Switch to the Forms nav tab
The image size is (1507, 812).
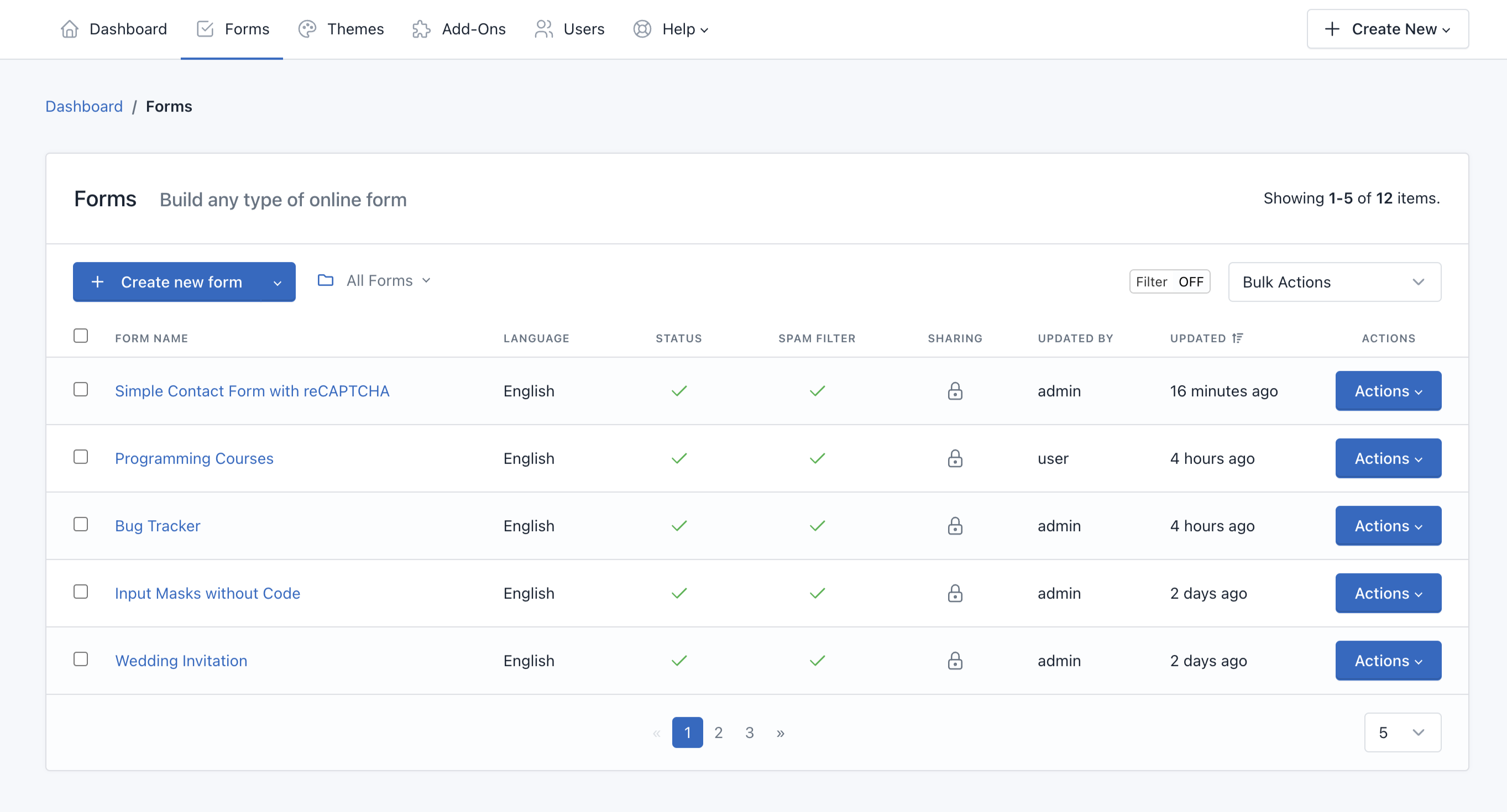(232, 29)
